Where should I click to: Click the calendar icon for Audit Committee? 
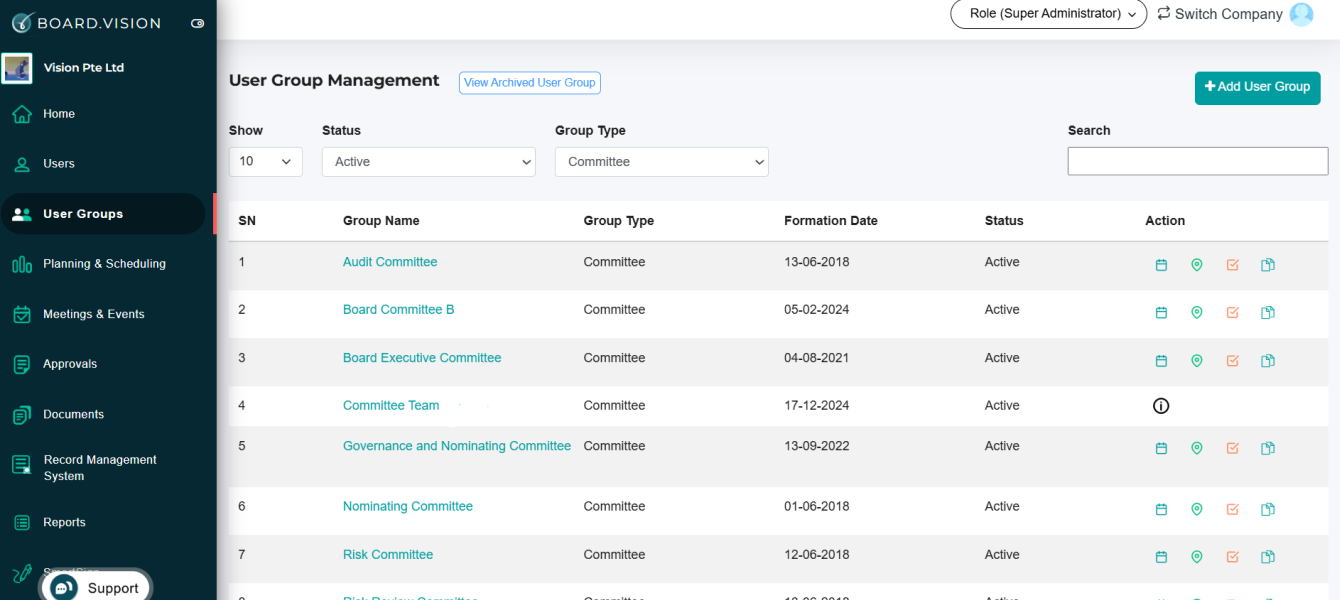click(x=1161, y=265)
